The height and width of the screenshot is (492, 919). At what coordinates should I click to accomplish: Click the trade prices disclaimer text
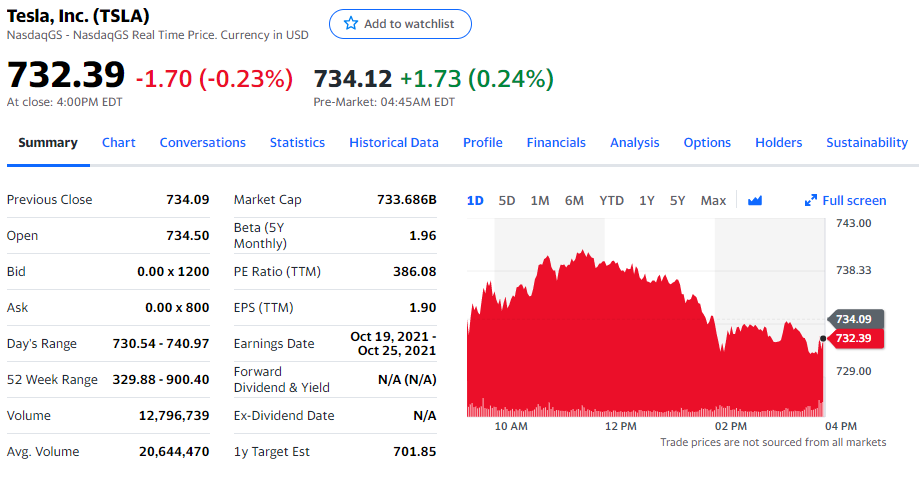tap(773, 442)
